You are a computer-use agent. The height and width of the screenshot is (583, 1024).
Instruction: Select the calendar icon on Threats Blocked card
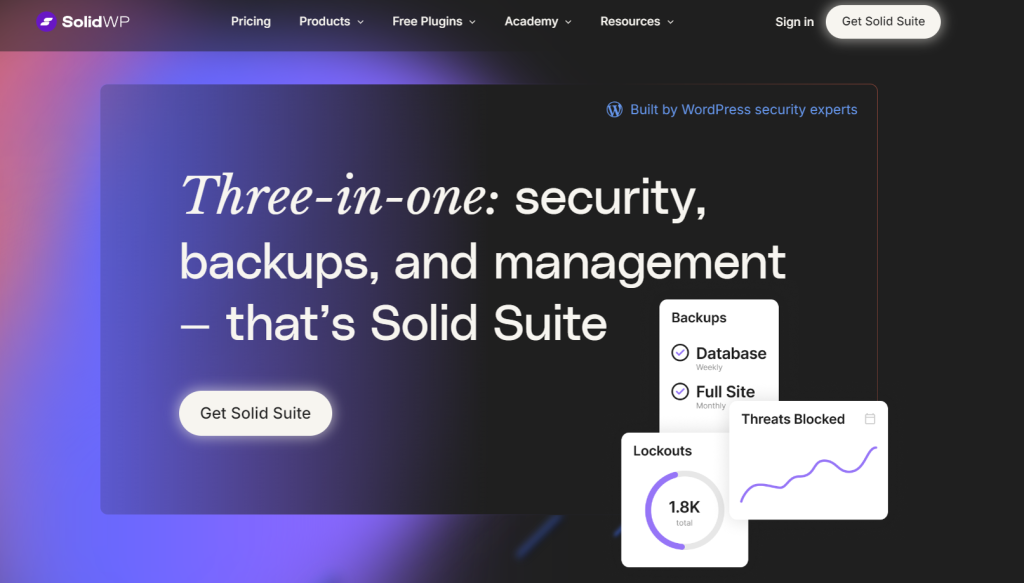[870, 419]
